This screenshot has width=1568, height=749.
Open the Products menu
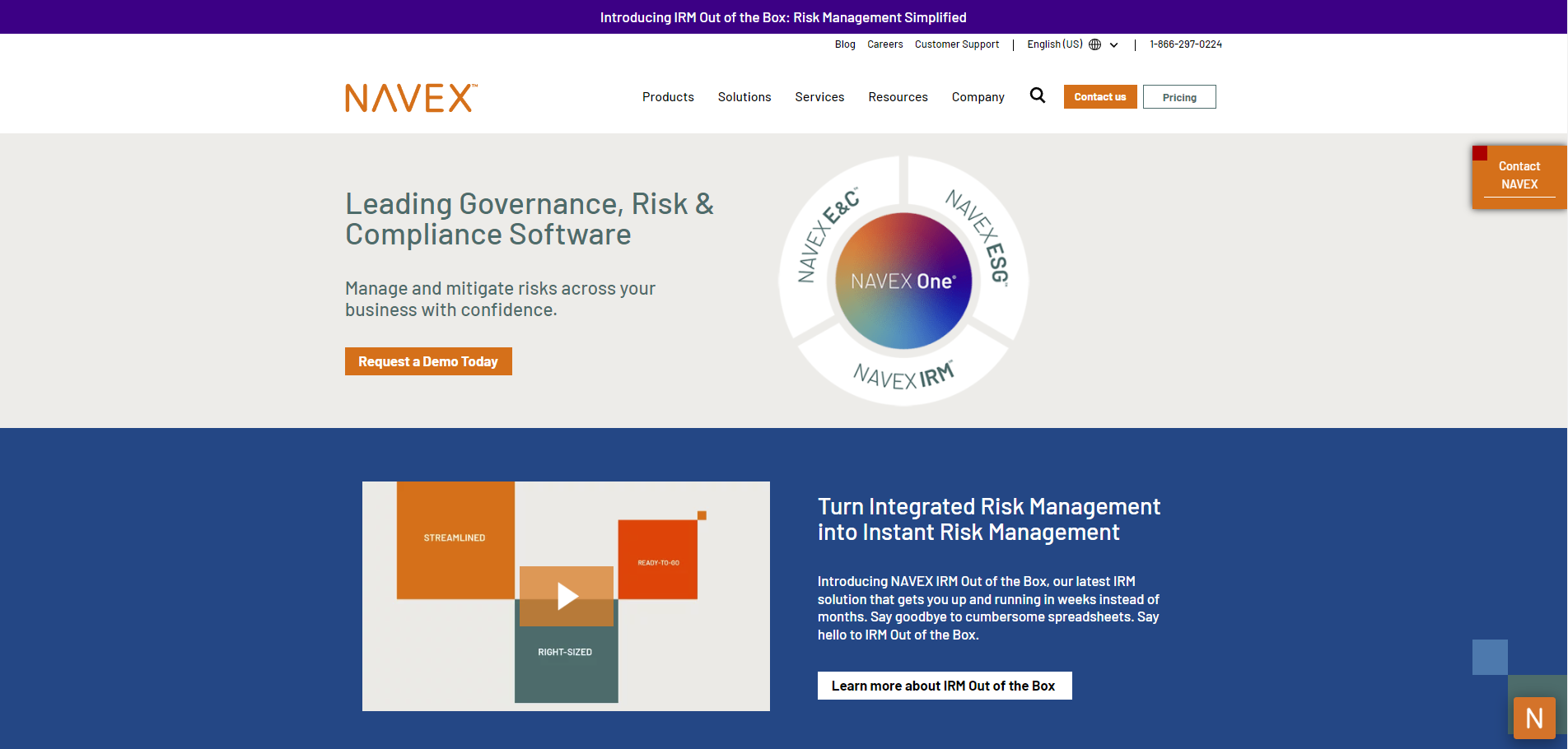point(668,96)
